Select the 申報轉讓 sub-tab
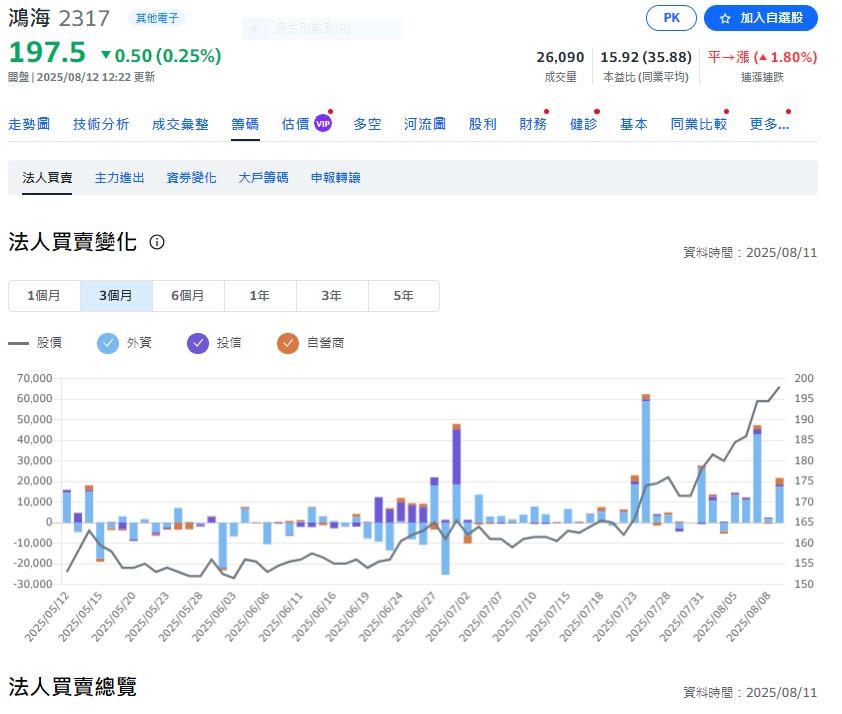Viewport: 842px width, 714px height. (x=336, y=177)
